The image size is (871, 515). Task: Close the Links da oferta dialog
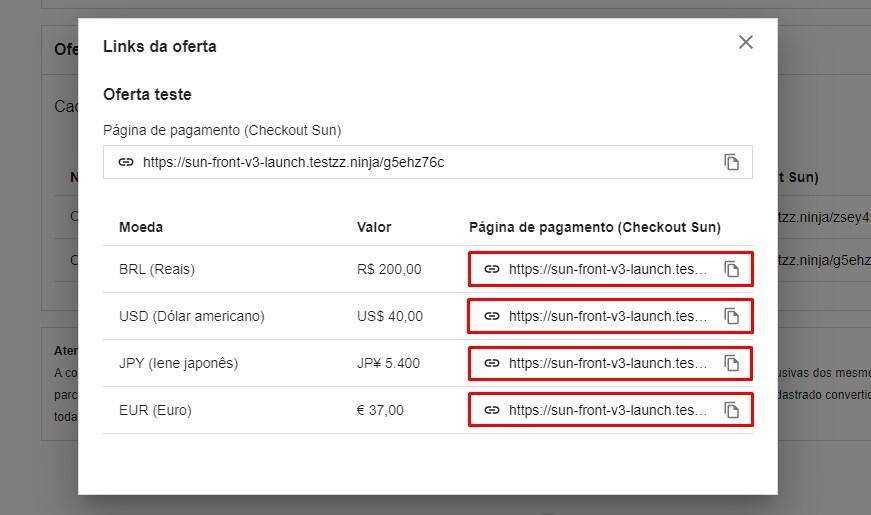745,42
